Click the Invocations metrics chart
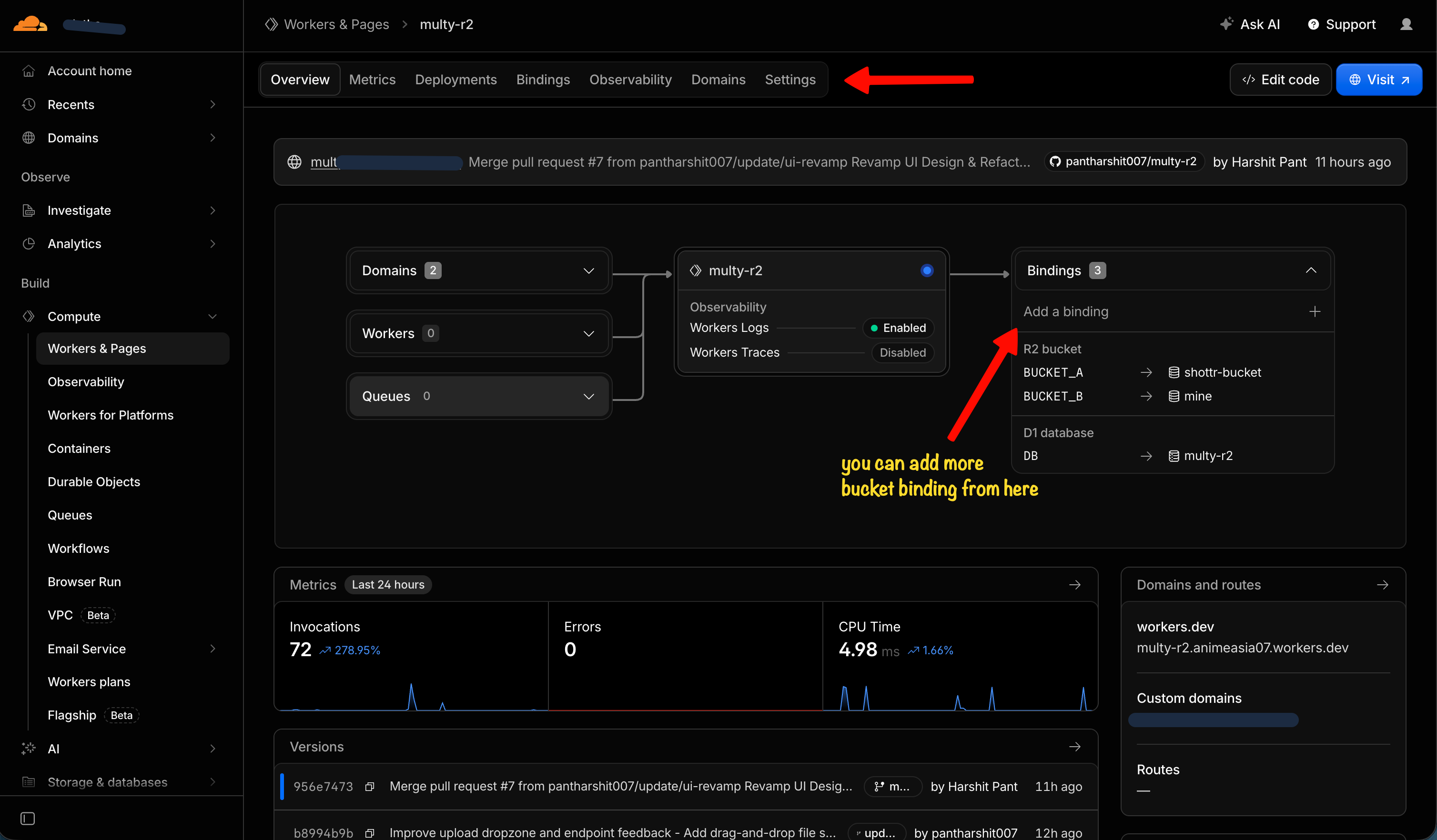 point(412,695)
